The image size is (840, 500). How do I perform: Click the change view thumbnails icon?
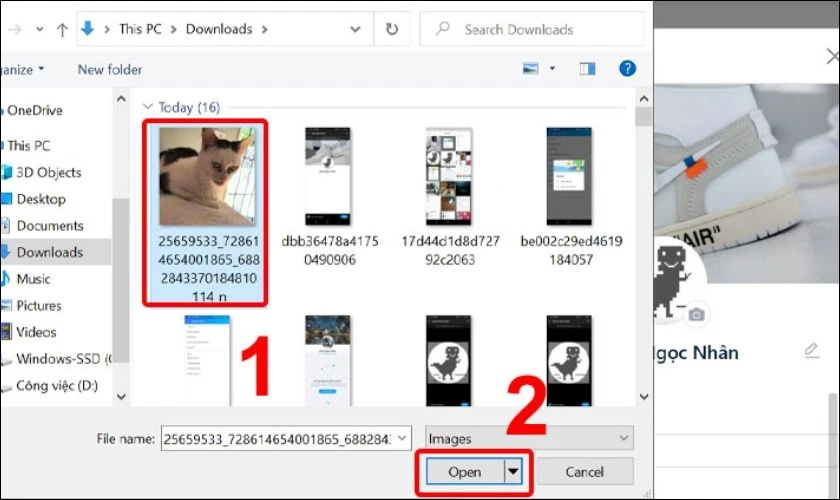tap(531, 69)
